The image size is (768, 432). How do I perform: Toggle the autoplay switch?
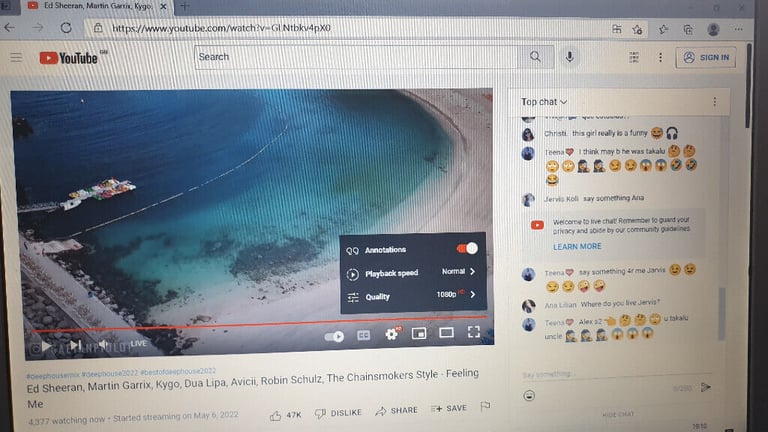tap(334, 336)
